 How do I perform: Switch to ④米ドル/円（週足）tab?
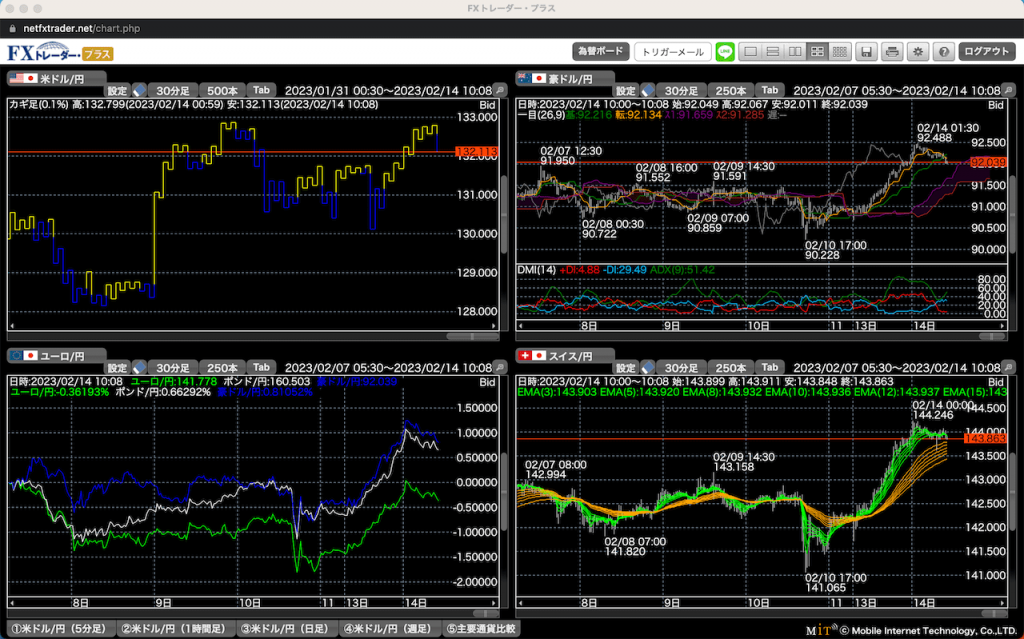click(x=390, y=629)
